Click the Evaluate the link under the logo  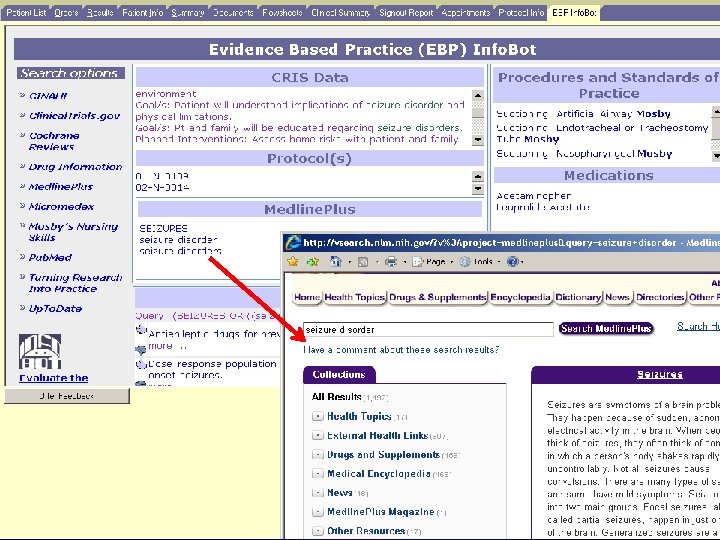54,378
